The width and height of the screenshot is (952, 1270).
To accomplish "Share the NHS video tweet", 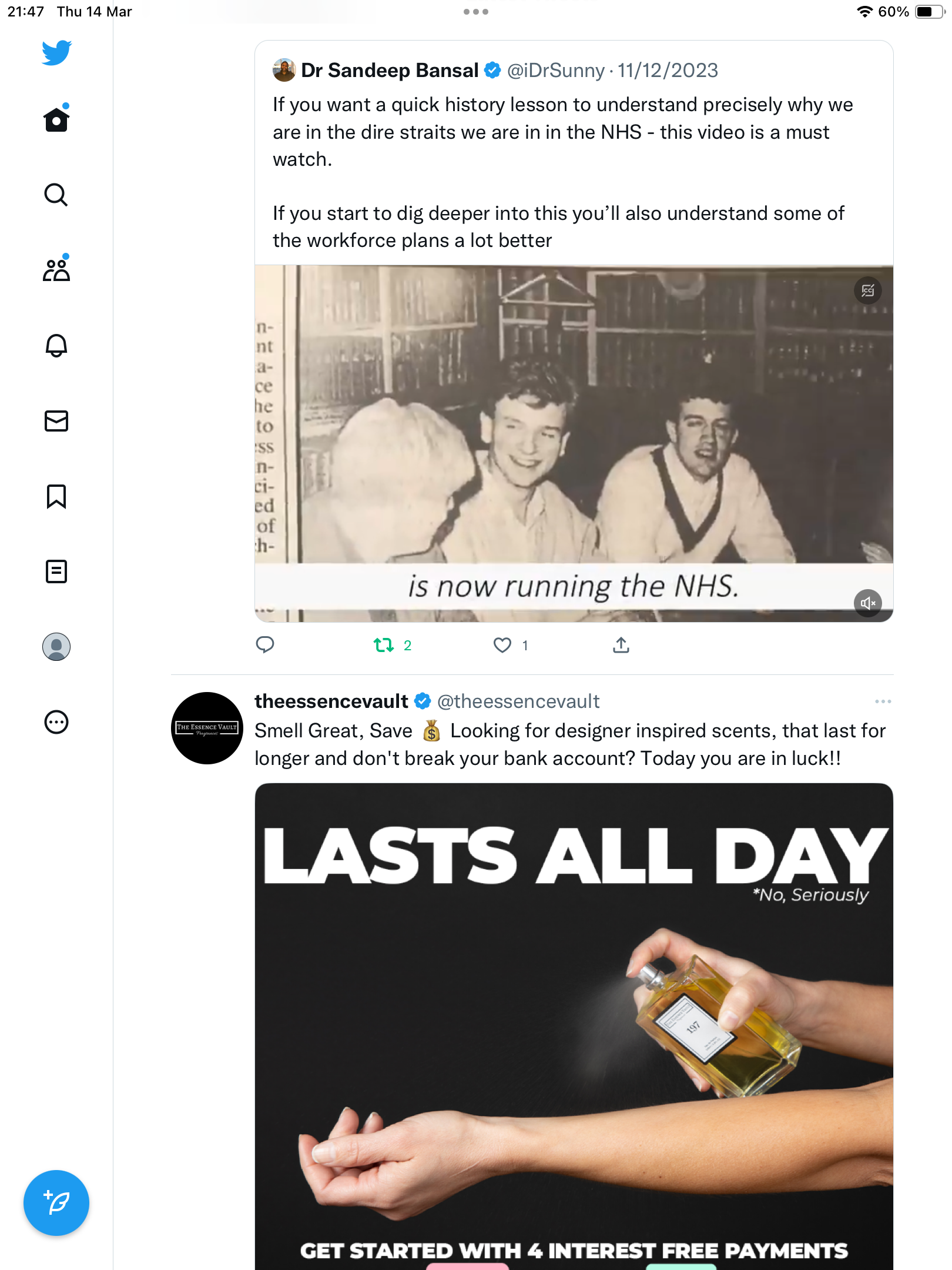I will coord(621,645).
